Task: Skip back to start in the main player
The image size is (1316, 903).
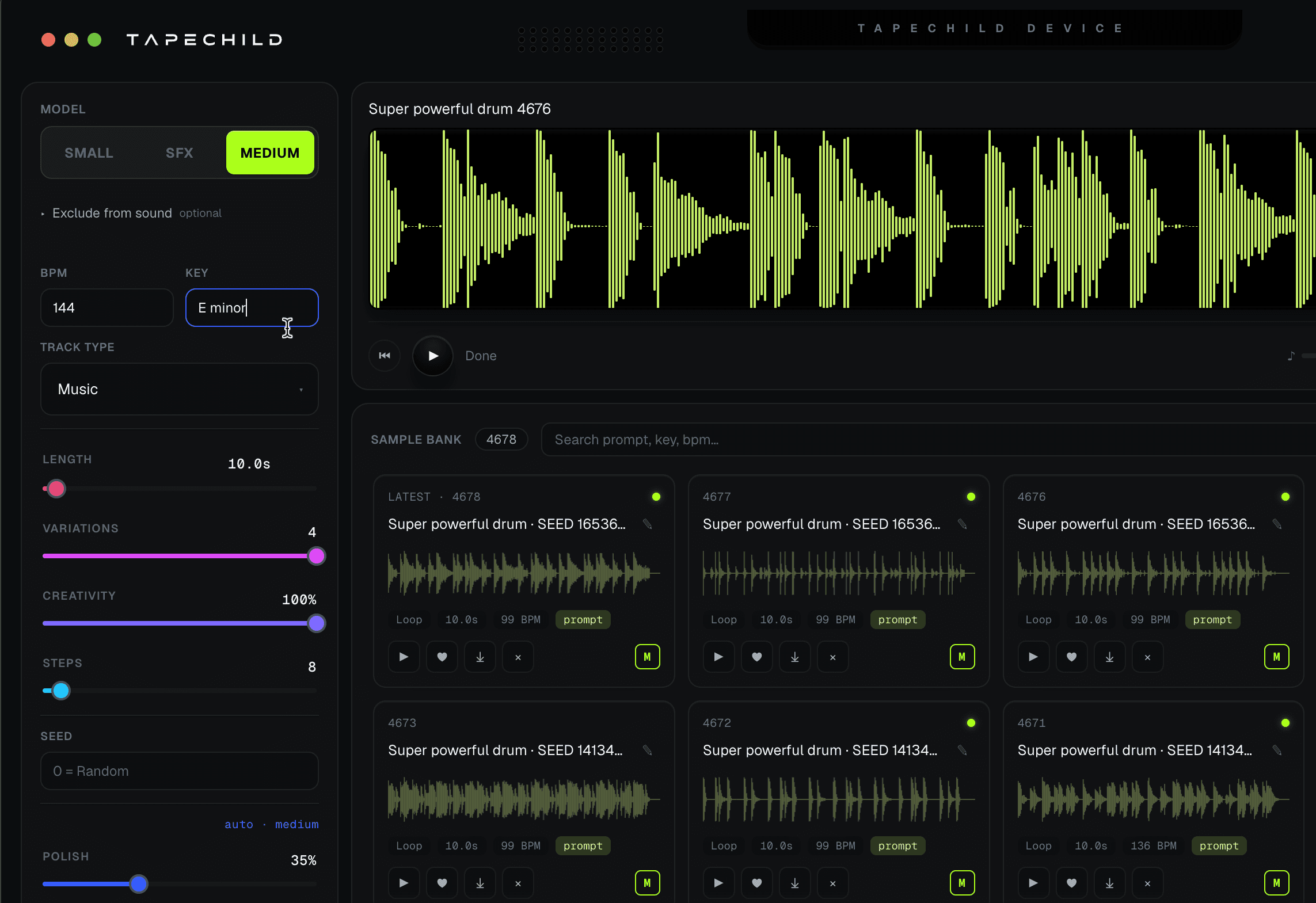Action: coord(385,356)
